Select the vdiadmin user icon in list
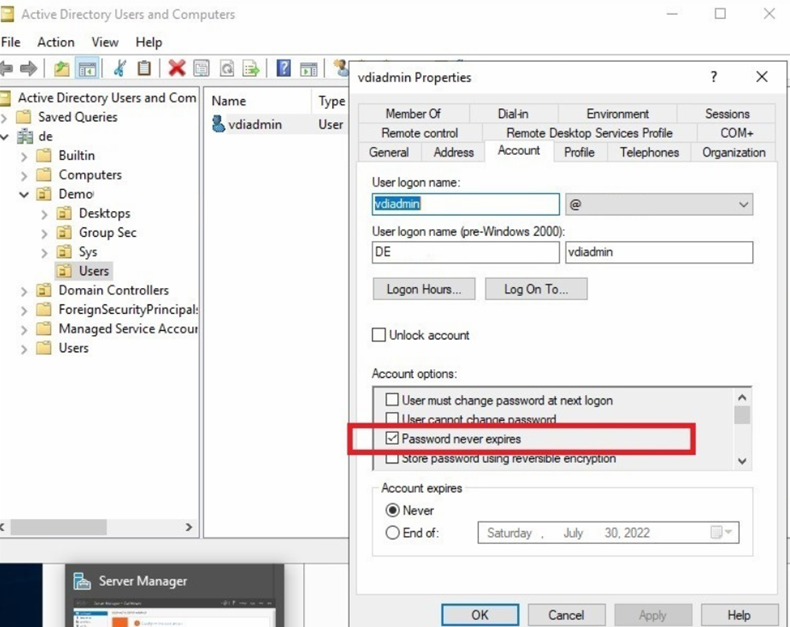The width and height of the screenshot is (790, 627). point(219,125)
